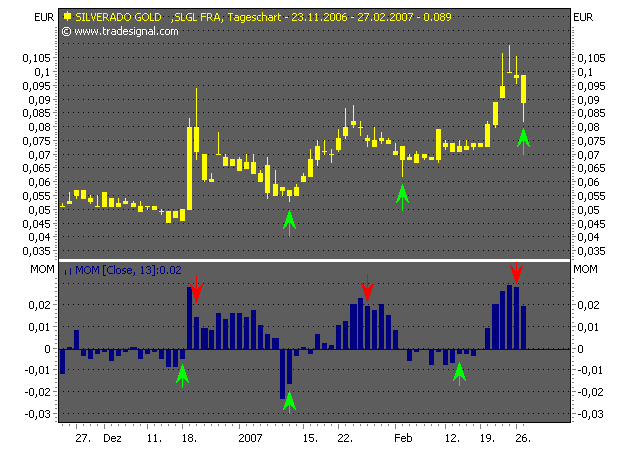Click the 26. date label on the time axis

pyautogui.click(x=523, y=438)
